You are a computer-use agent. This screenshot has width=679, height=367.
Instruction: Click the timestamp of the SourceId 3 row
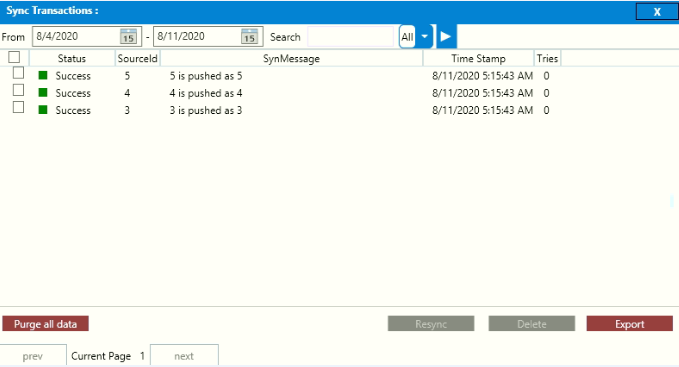(482, 110)
